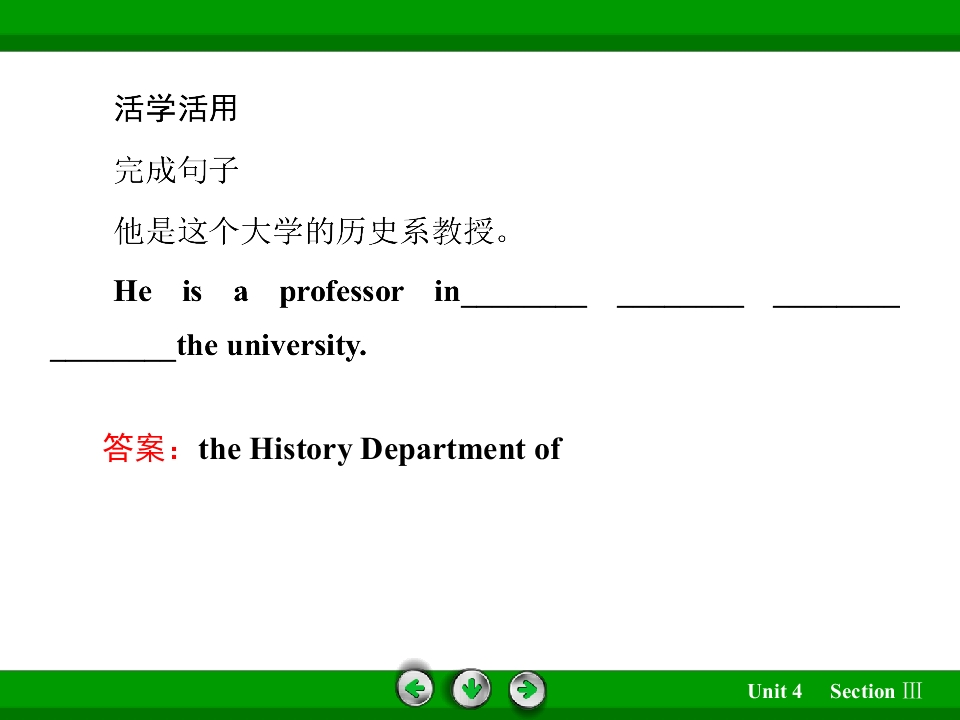Click the word 'of' ending the answer

coord(548,449)
